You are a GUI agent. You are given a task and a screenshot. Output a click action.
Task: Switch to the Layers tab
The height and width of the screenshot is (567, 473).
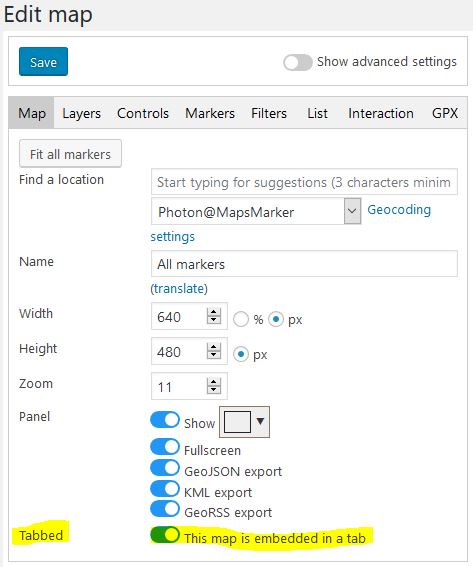pyautogui.click(x=81, y=114)
